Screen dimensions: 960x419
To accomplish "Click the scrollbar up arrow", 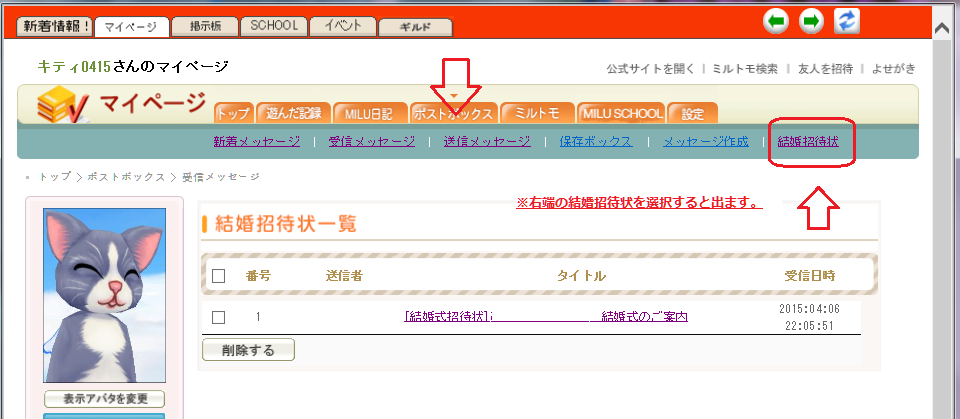I will (942, 28).
